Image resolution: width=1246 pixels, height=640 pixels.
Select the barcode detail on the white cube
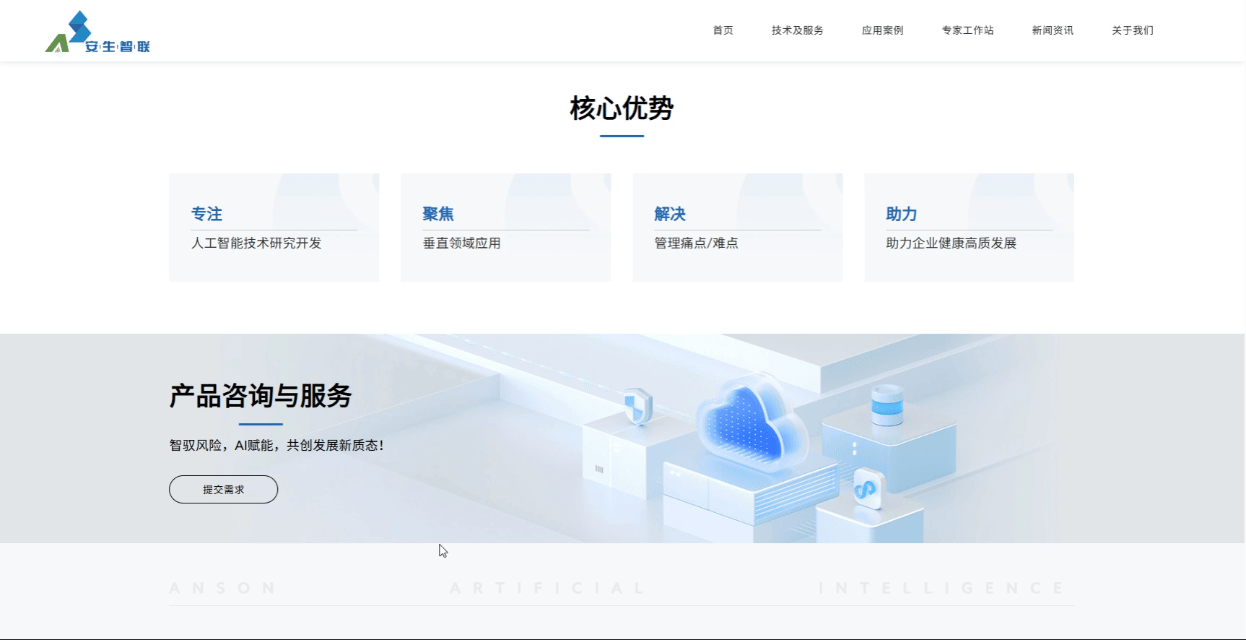click(600, 467)
